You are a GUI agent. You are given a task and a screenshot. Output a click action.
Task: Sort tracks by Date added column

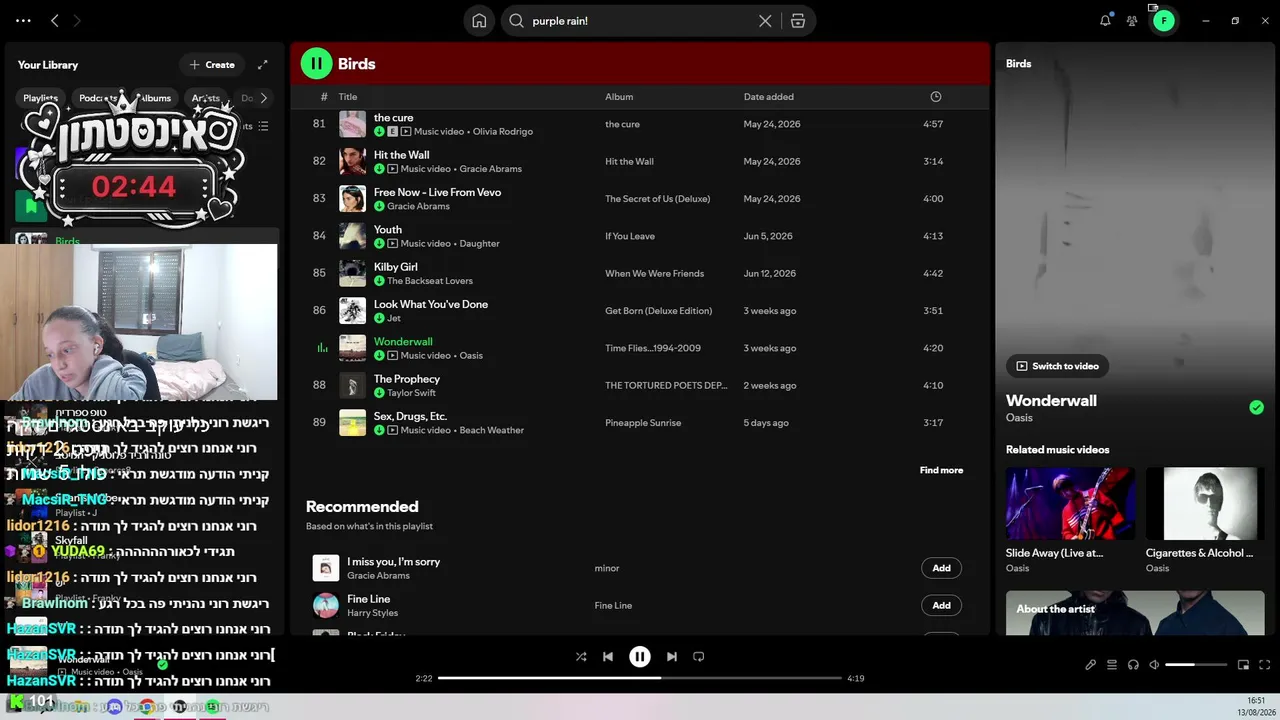(769, 97)
